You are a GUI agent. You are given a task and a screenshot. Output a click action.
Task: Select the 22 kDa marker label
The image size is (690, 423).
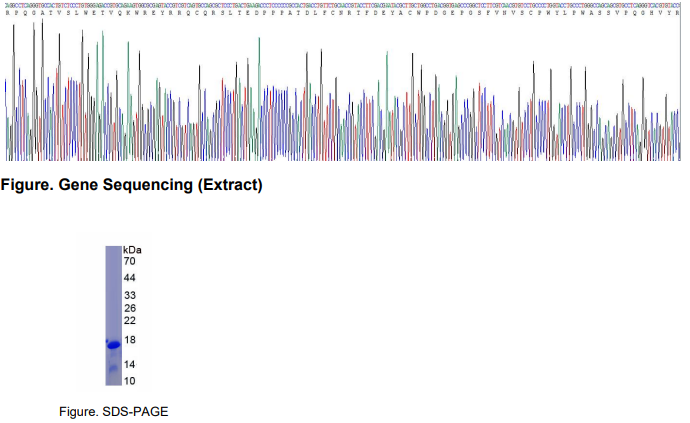129,321
